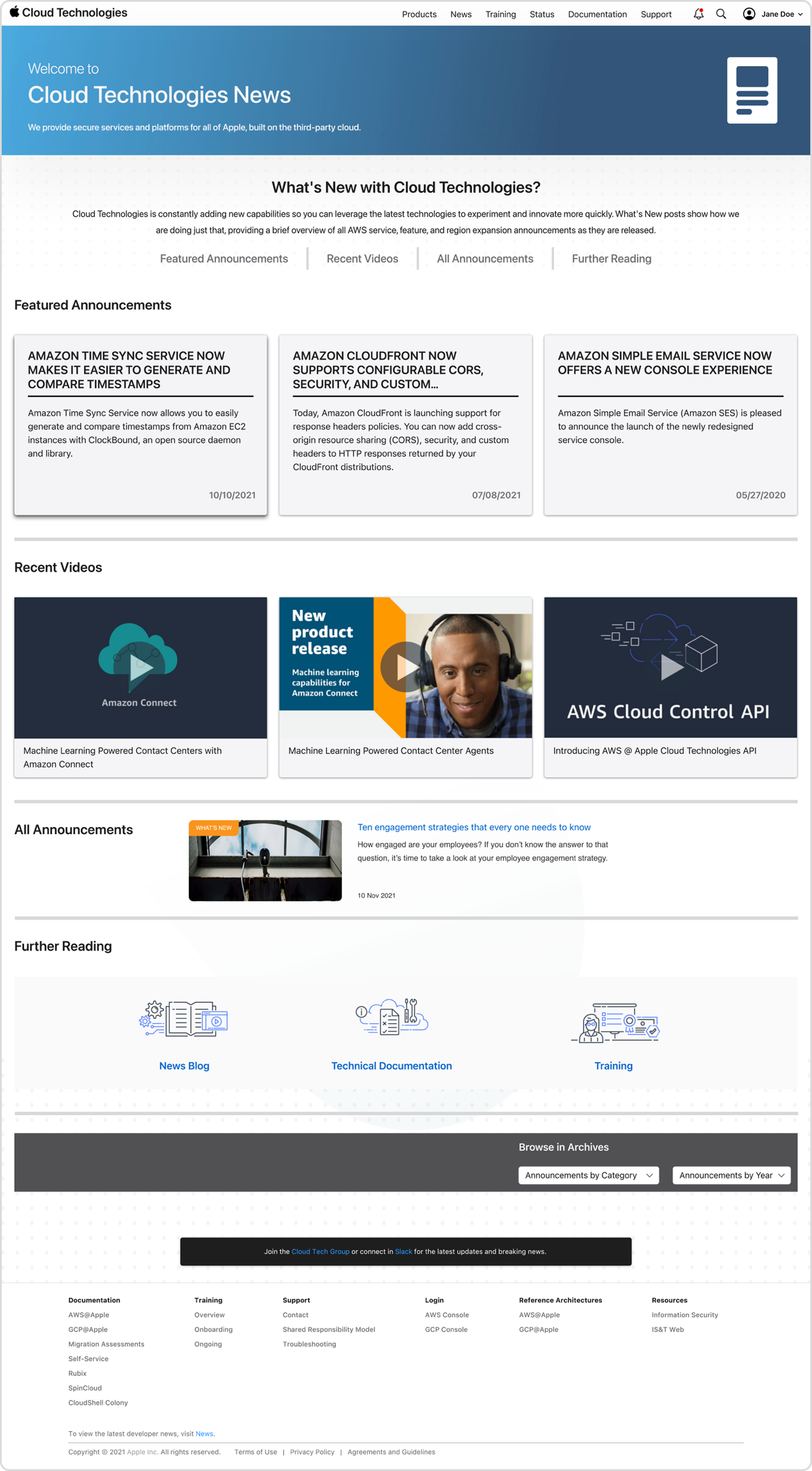Play the AWS Cloud Control API video
Screen dimensions: 812x1471
click(x=671, y=667)
